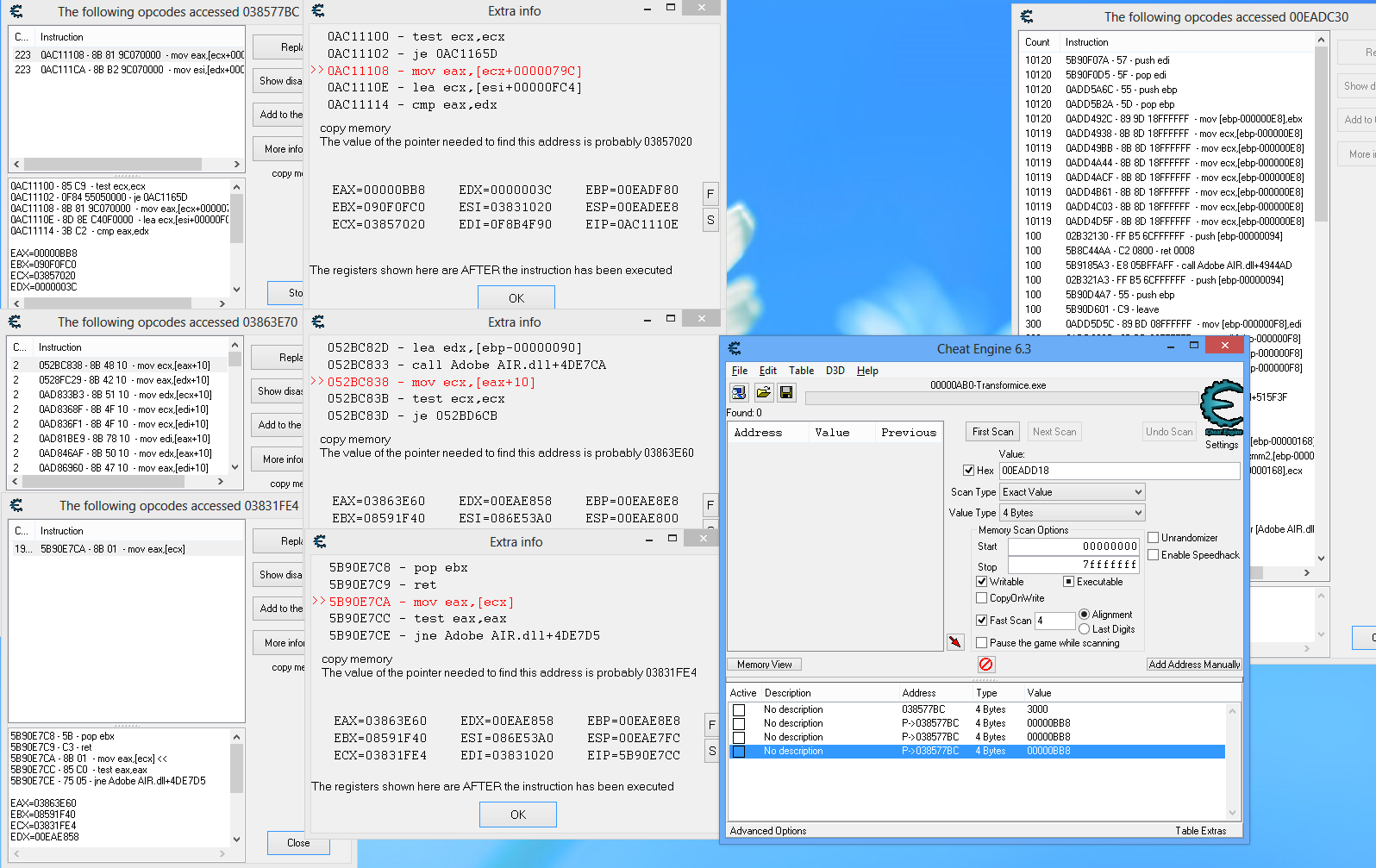Image resolution: width=1376 pixels, height=868 pixels.
Task: Click the F button beside EBP=00EAE8E8 in bottom Extra info
Action: point(712,725)
